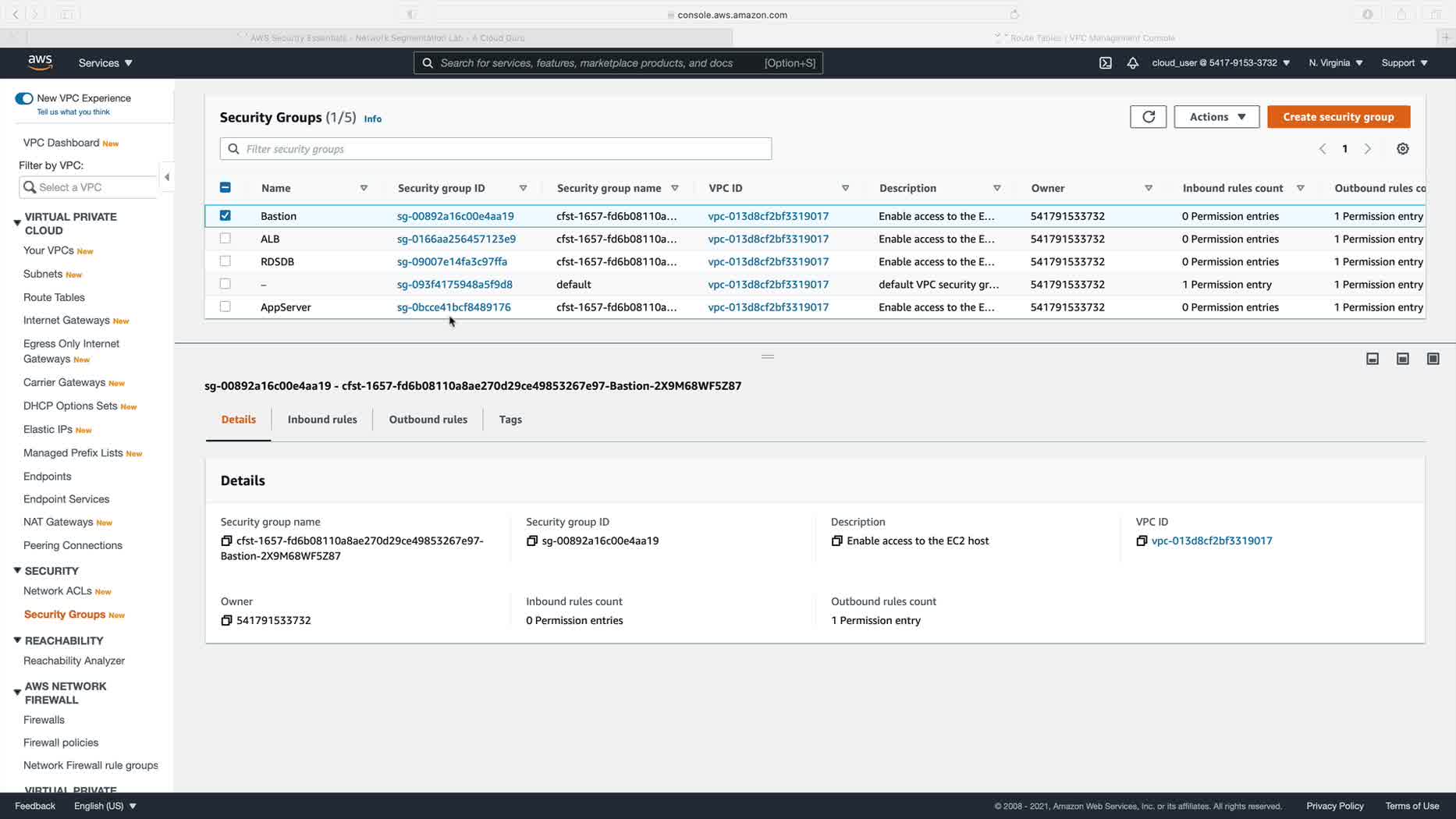Collapse the Virtual Private Cloud section
1456x819 pixels.
[17, 223]
